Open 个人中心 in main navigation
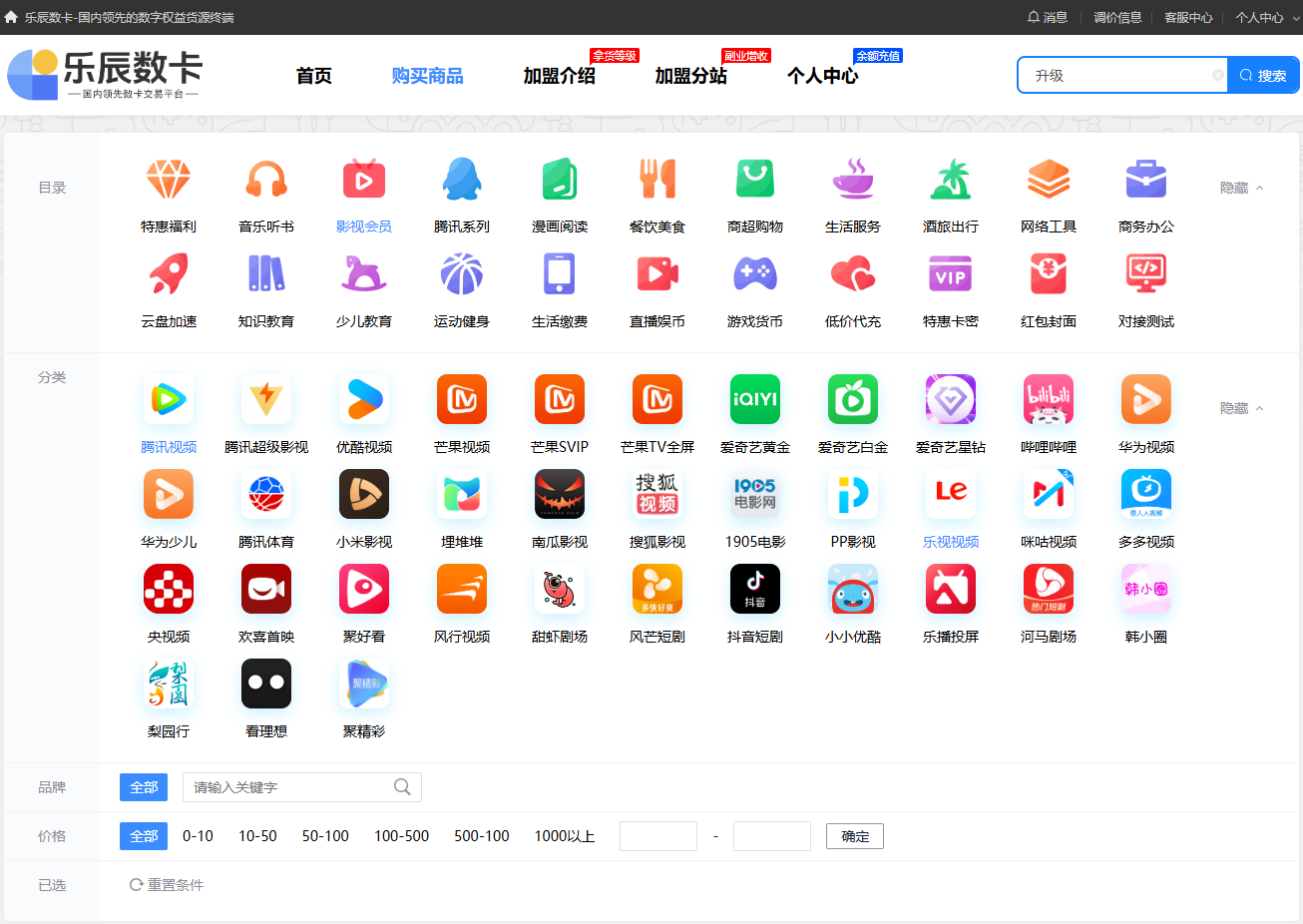 point(823,76)
